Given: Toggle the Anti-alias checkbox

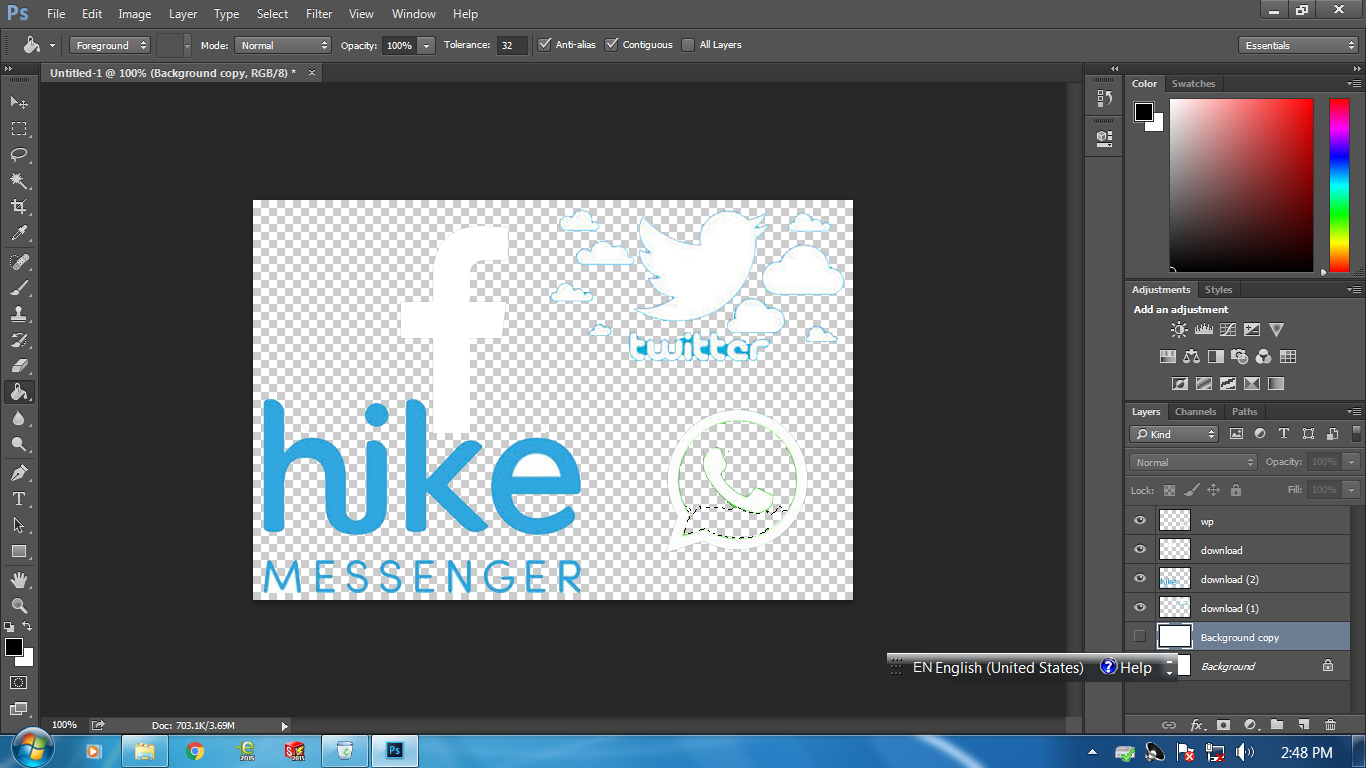Looking at the screenshot, I should click(x=544, y=45).
